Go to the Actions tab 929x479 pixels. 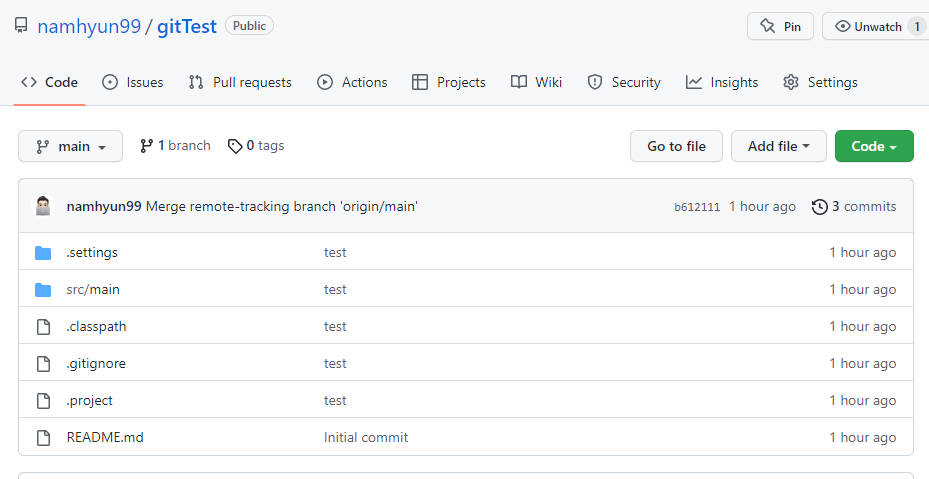pos(352,82)
